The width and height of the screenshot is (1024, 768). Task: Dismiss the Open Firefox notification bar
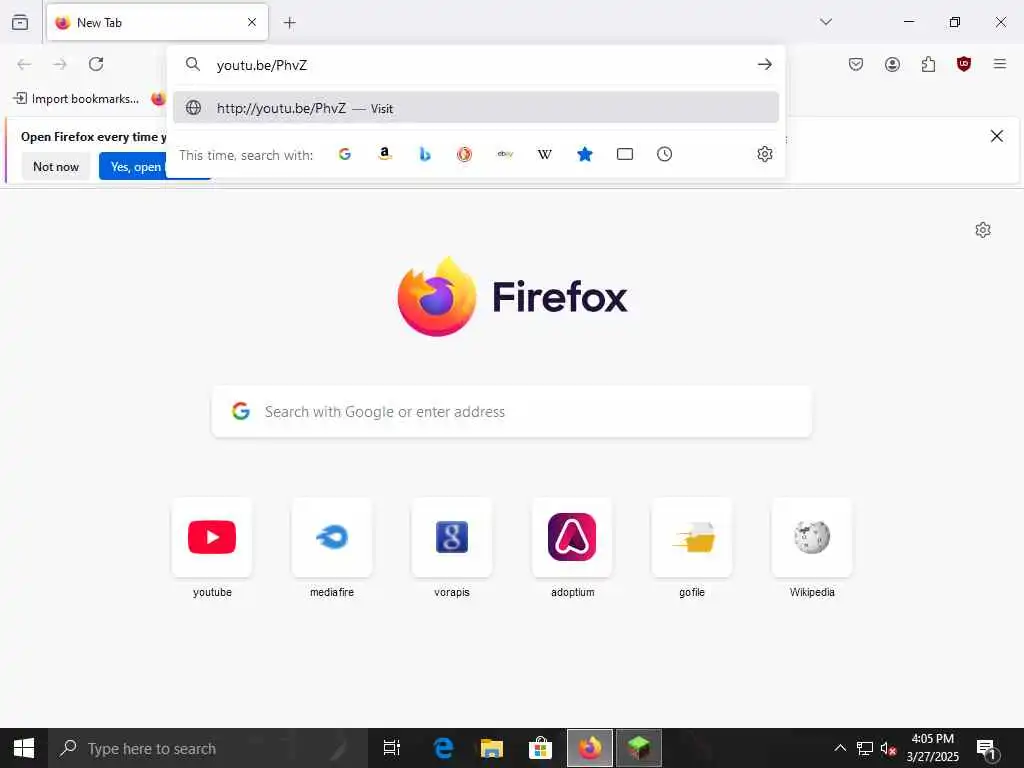point(997,136)
